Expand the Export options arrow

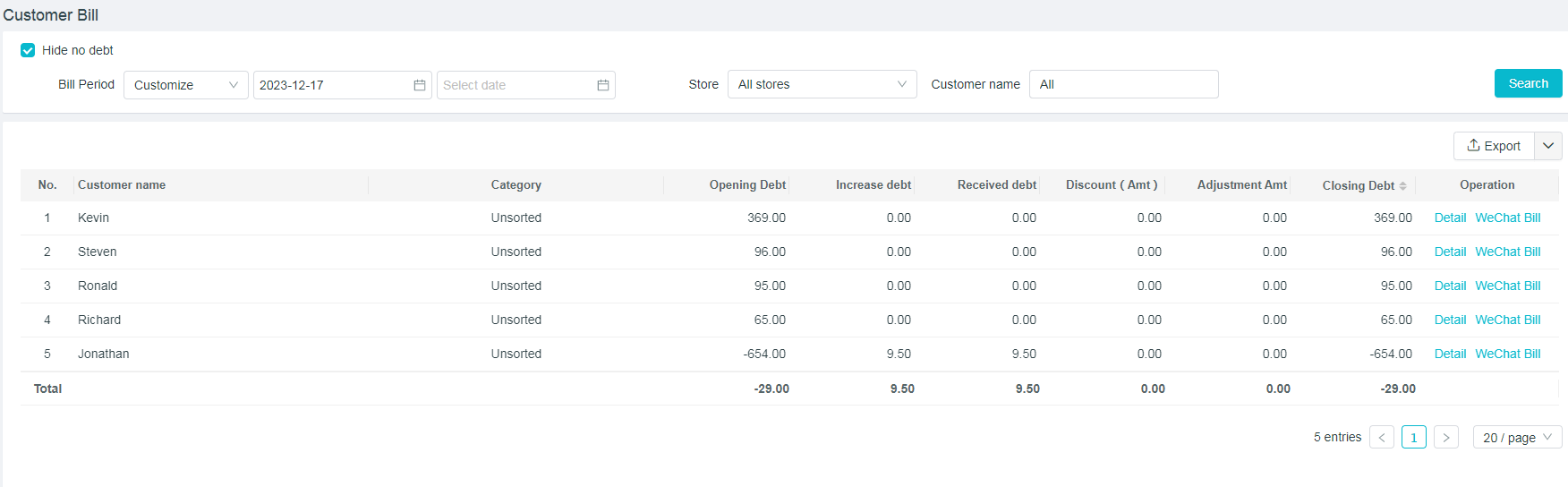1548,146
